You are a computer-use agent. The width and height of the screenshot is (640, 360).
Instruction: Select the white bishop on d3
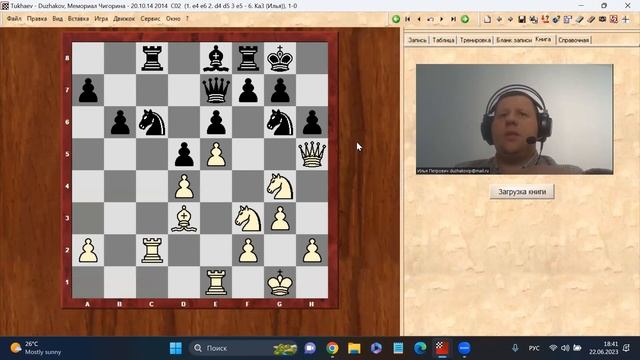point(184,218)
